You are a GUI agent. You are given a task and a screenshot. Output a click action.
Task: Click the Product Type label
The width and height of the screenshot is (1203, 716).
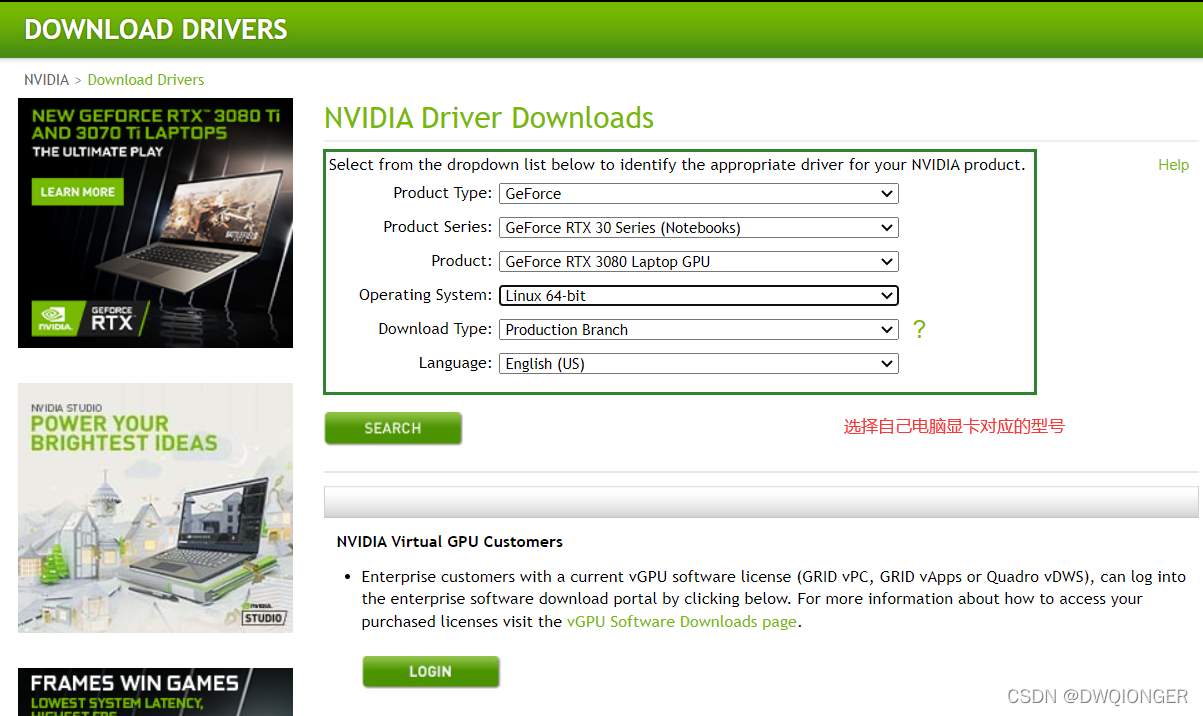point(443,193)
